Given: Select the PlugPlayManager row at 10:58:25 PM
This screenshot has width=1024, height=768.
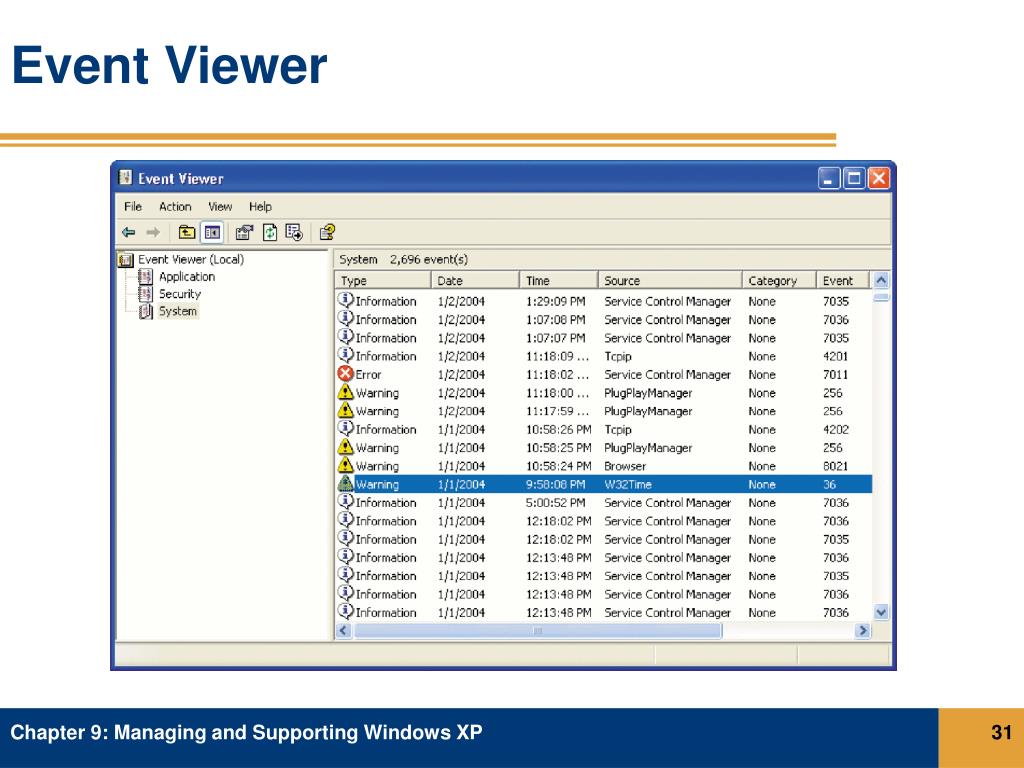Looking at the screenshot, I should pos(603,447).
